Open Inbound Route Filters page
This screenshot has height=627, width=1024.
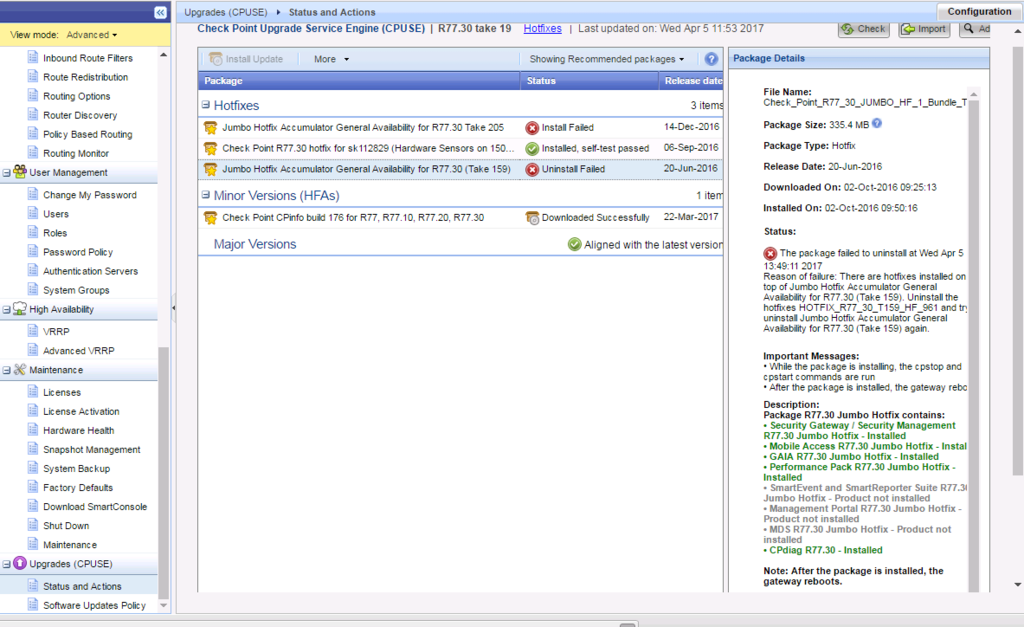pos(88,57)
